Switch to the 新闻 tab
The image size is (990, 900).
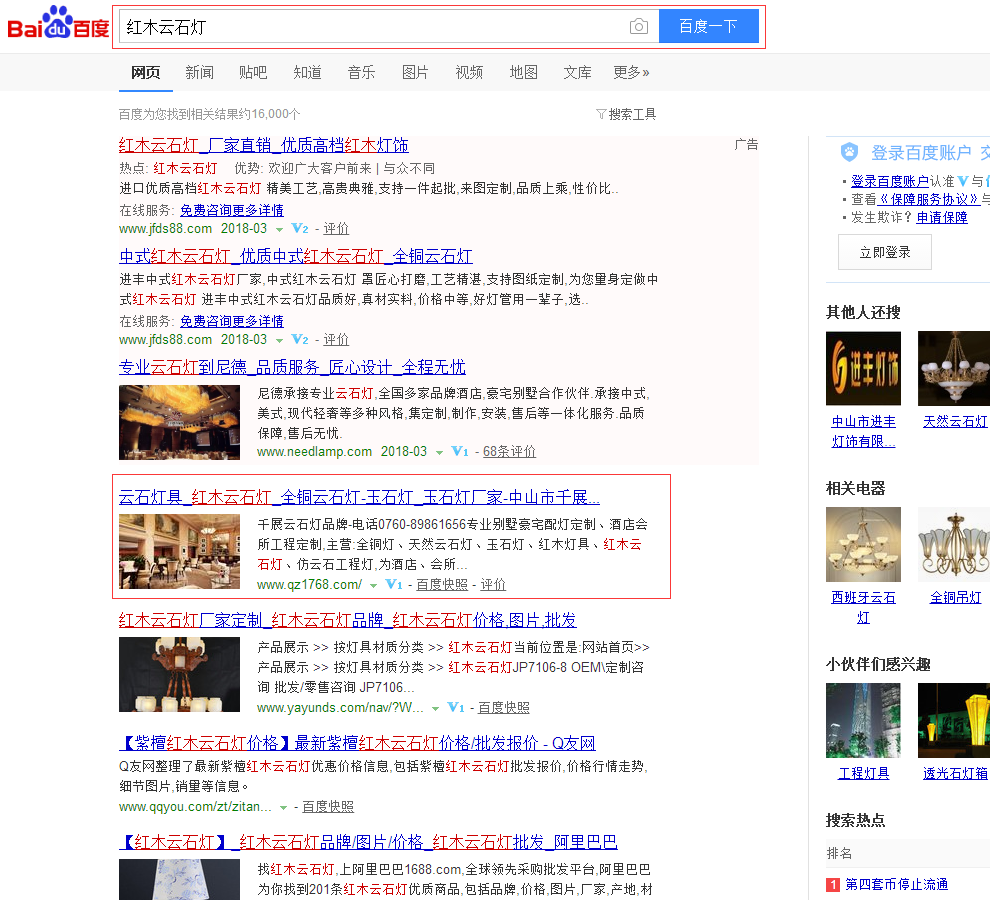pyautogui.click(x=199, y=72)
